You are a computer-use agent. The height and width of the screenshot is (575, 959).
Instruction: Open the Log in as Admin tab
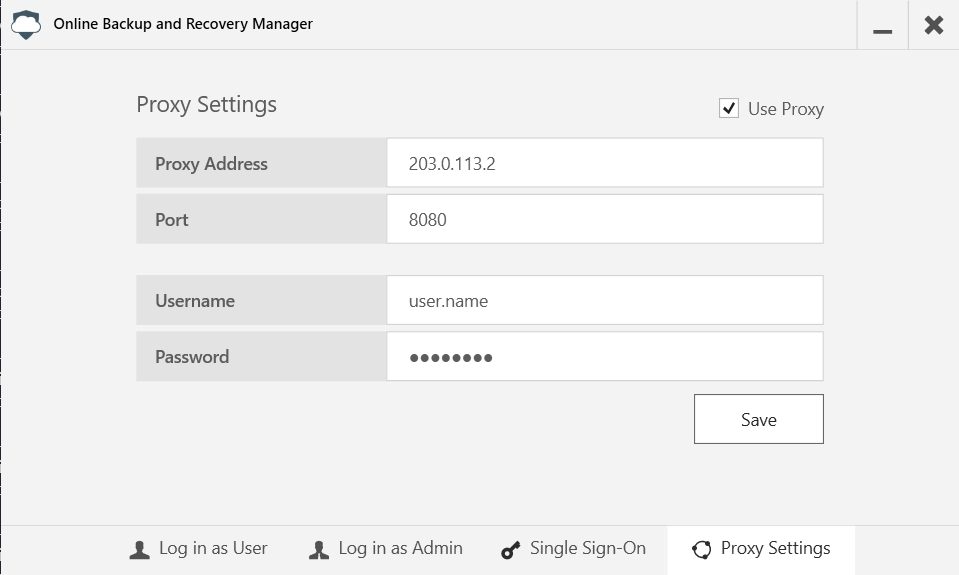click(x=385, y=549)
